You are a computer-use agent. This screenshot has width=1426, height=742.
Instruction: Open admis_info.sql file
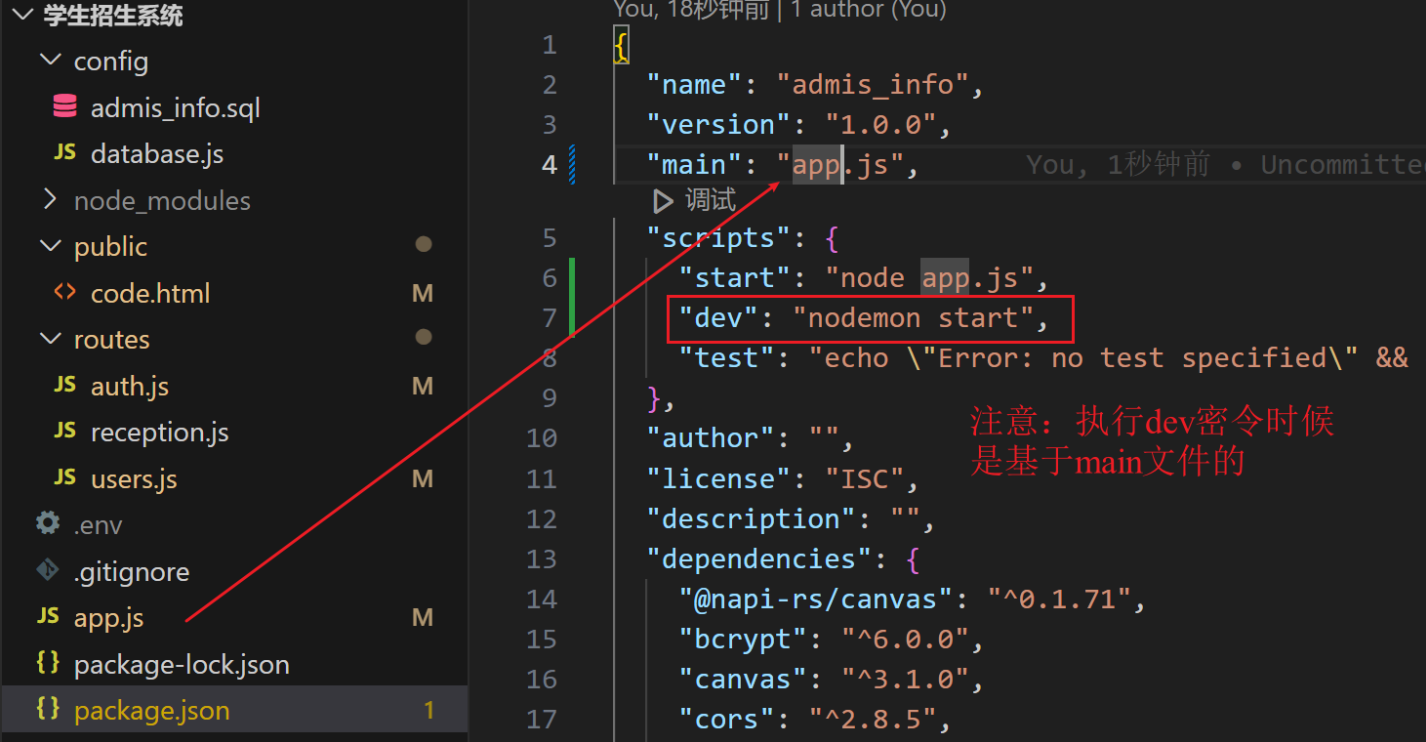click(x=175, y=108)
